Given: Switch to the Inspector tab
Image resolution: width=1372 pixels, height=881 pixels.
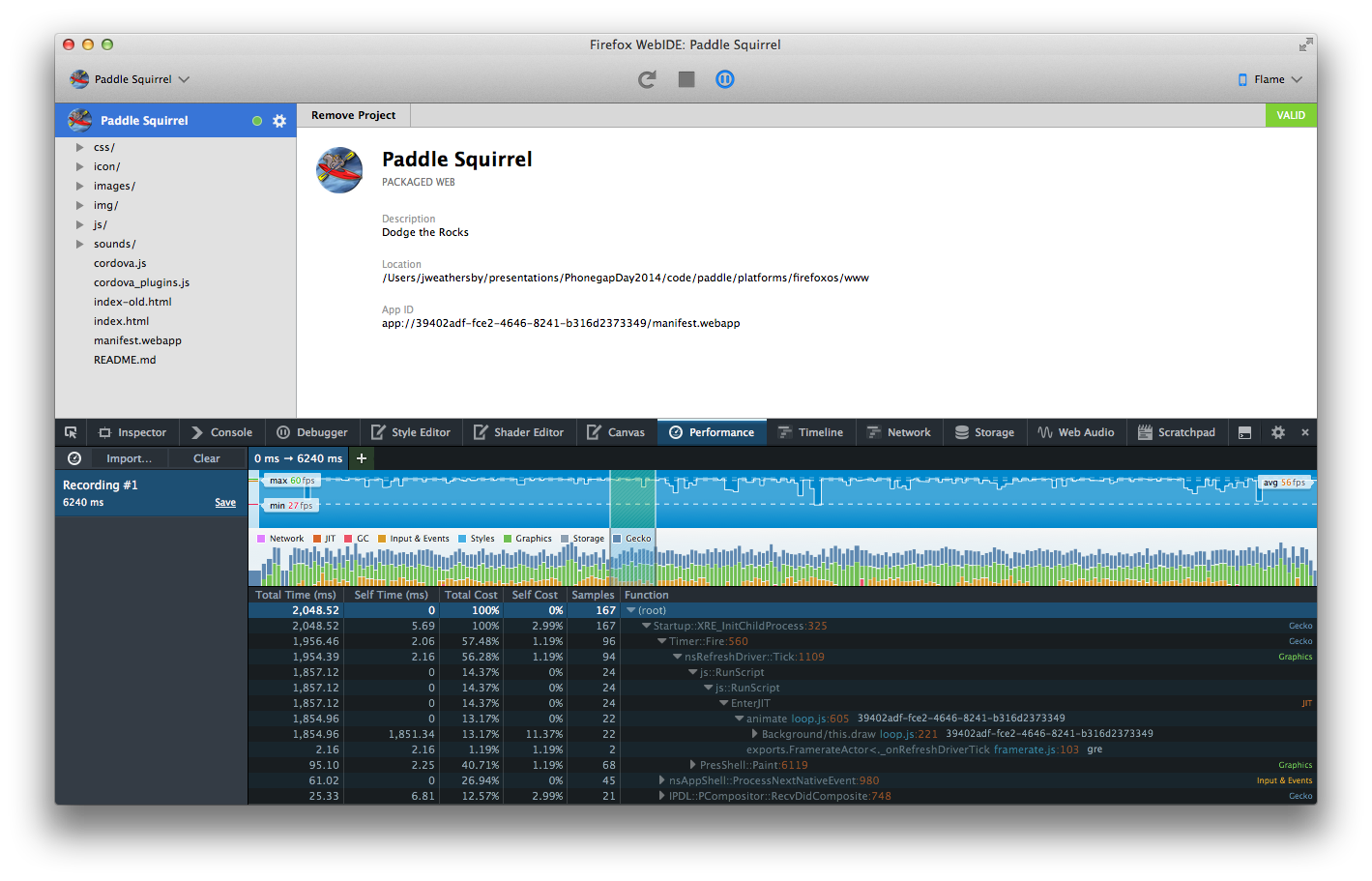Looking at the screenshot, I should 132,432.
